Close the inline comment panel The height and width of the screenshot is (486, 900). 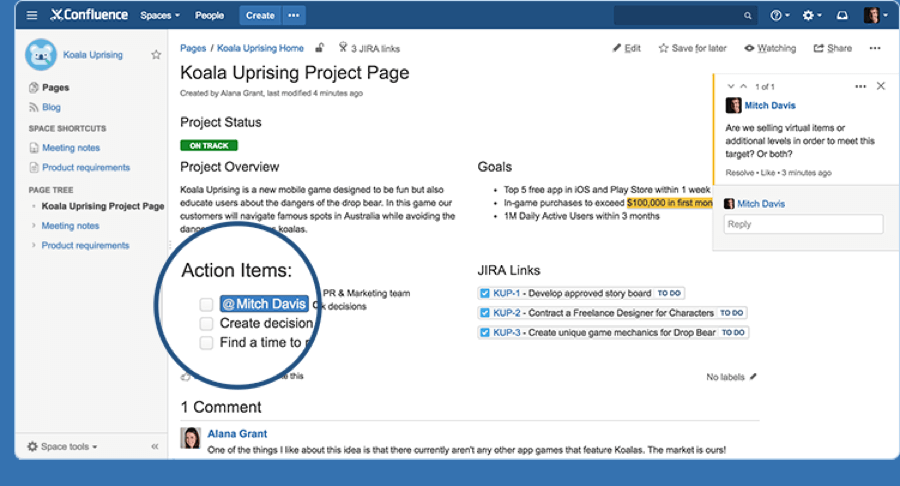(x=880, y=87)
